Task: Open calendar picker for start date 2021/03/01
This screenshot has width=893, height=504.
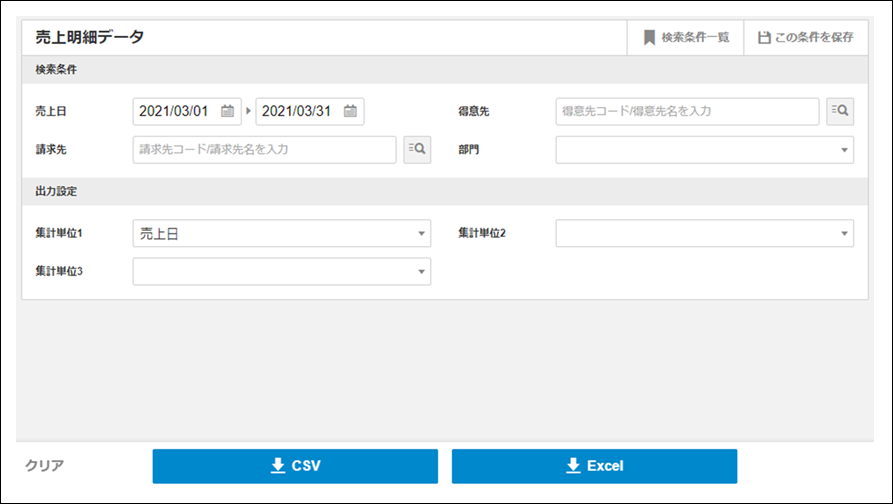Action: tap(227, 111)
